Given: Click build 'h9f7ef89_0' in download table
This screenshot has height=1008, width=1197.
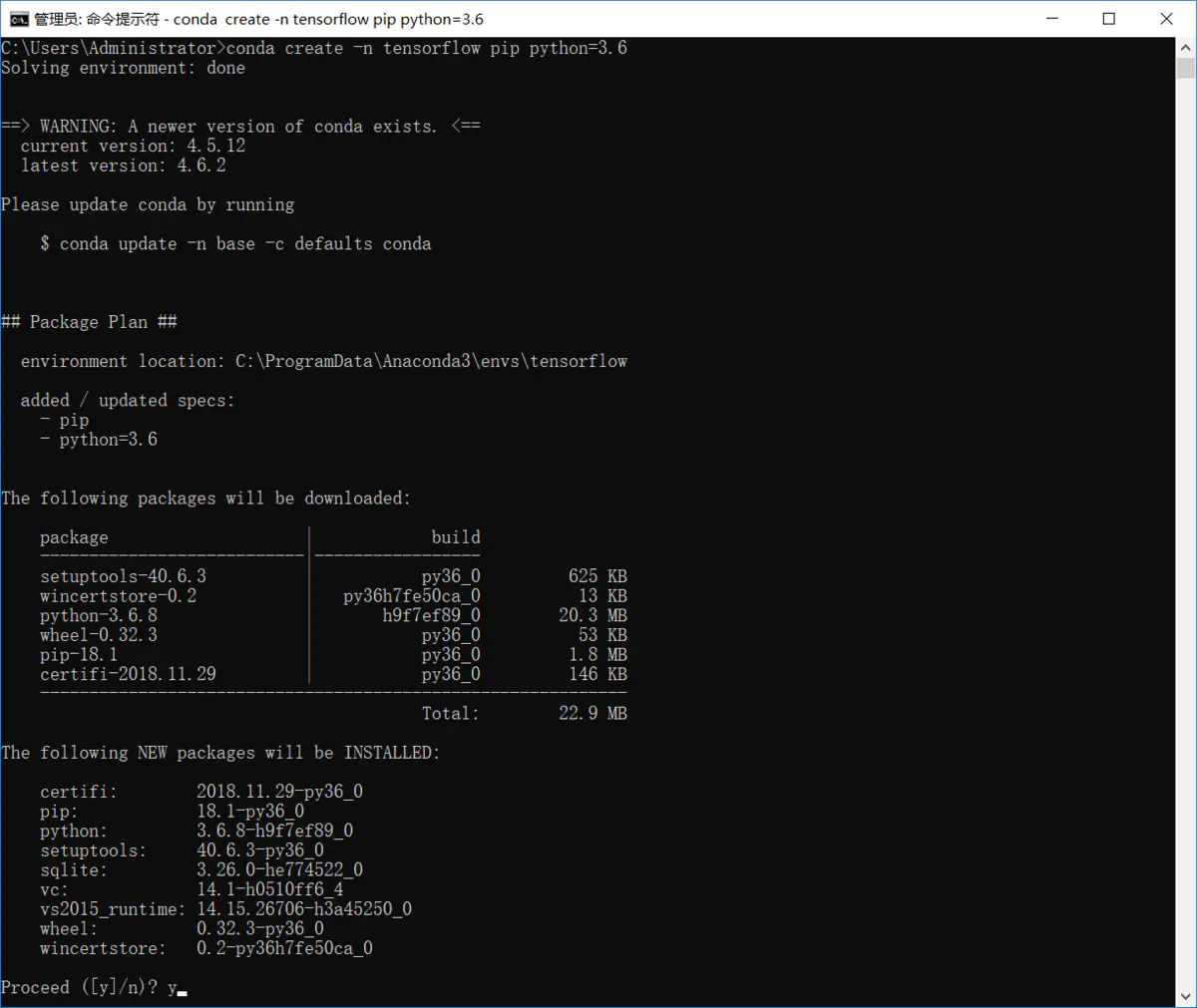Looking at the screenshot, I should [431, 615].
